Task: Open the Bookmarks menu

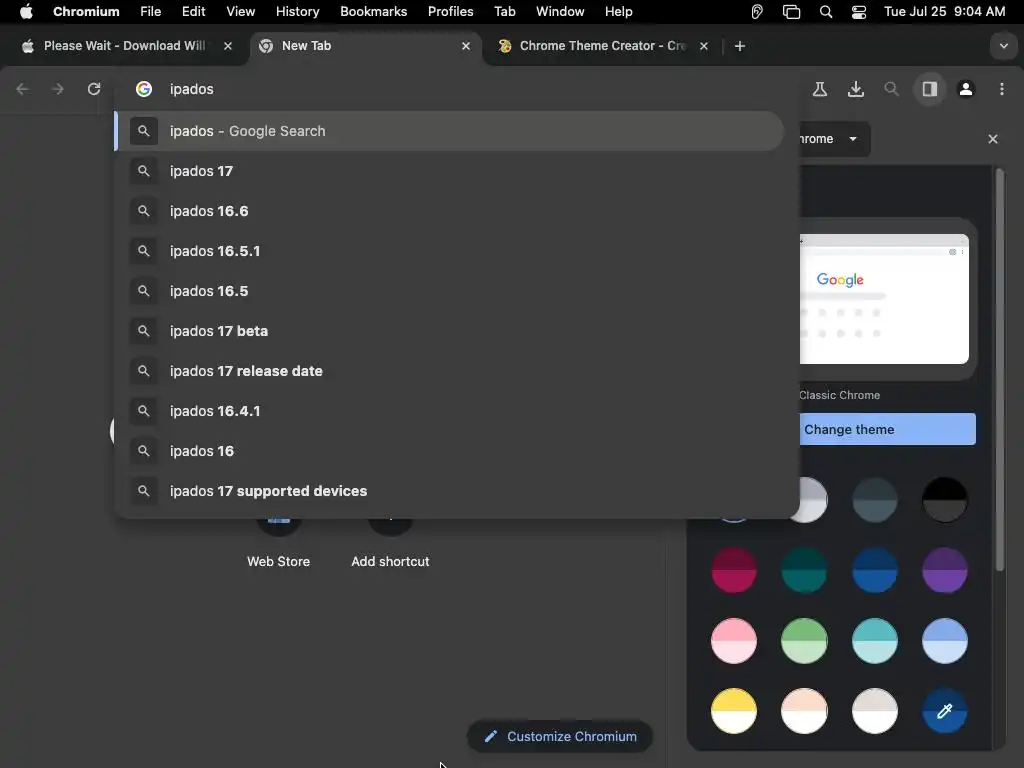Action: (x=374, y=12)
